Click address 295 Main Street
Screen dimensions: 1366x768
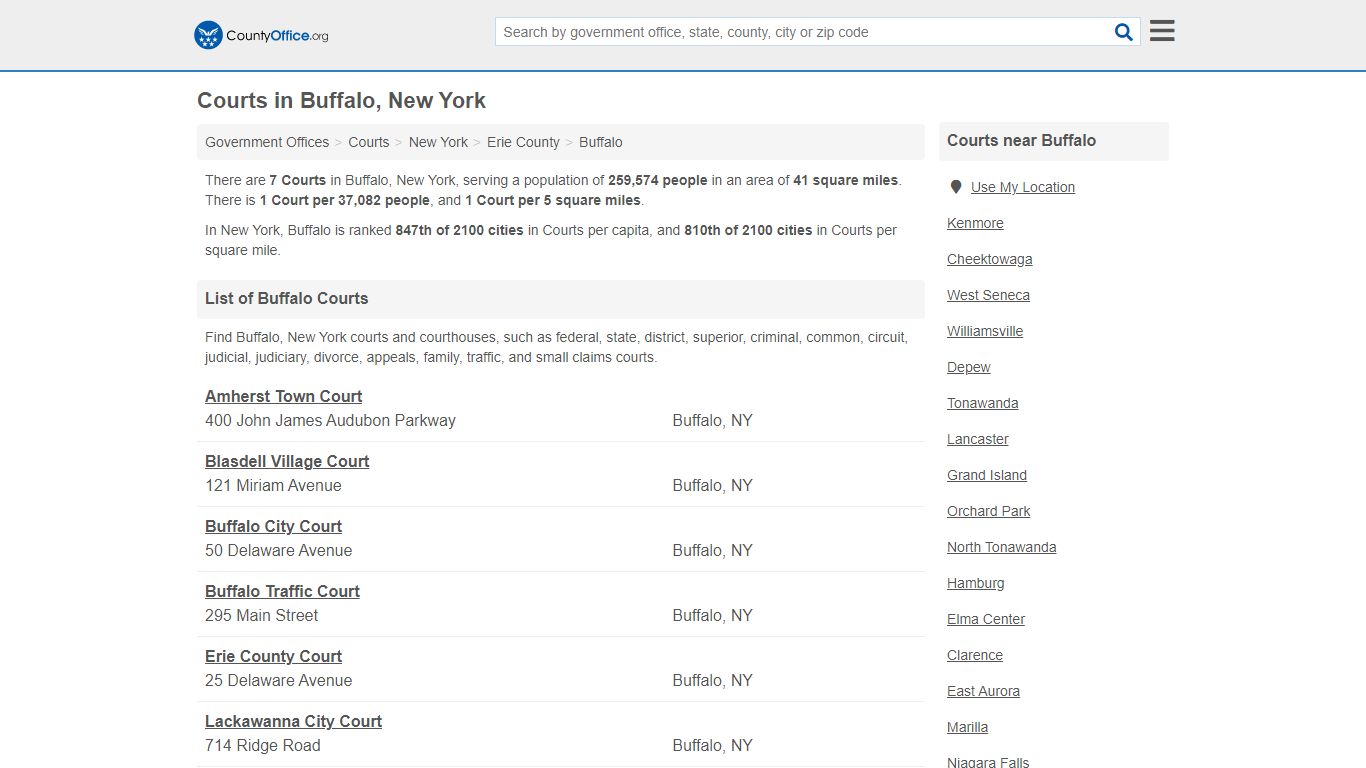(x=261, y=615)
